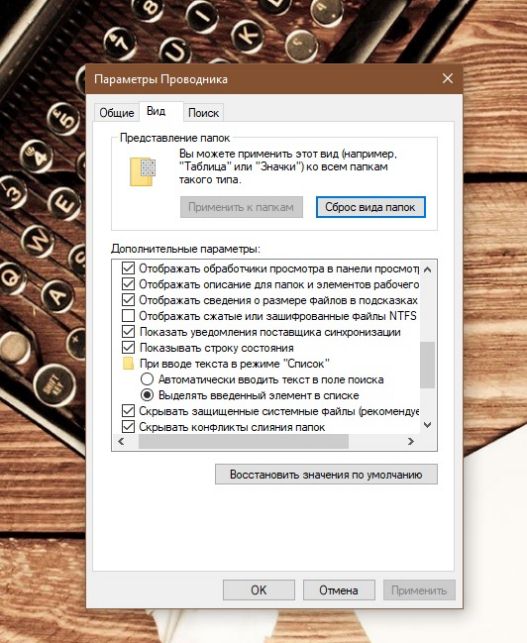Viewport: 527px width, 643px height.
Task: Click the Сброс вида папок button
Action: click(370, 207)
